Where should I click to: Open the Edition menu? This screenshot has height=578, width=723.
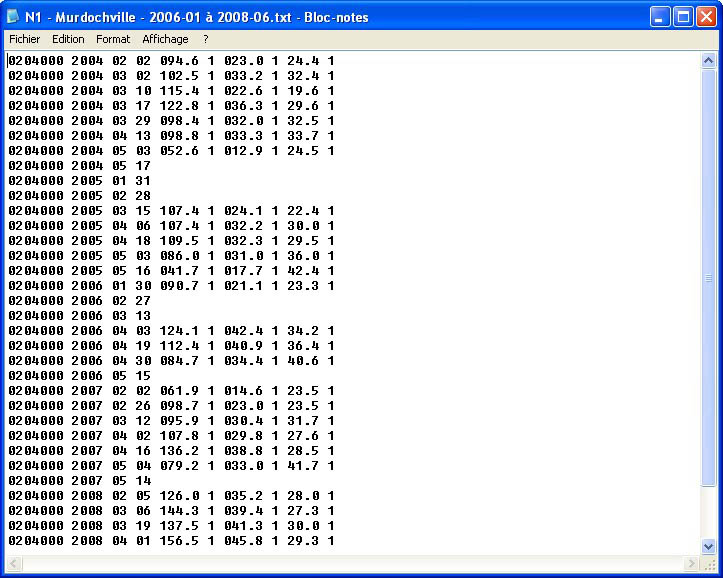68,39
